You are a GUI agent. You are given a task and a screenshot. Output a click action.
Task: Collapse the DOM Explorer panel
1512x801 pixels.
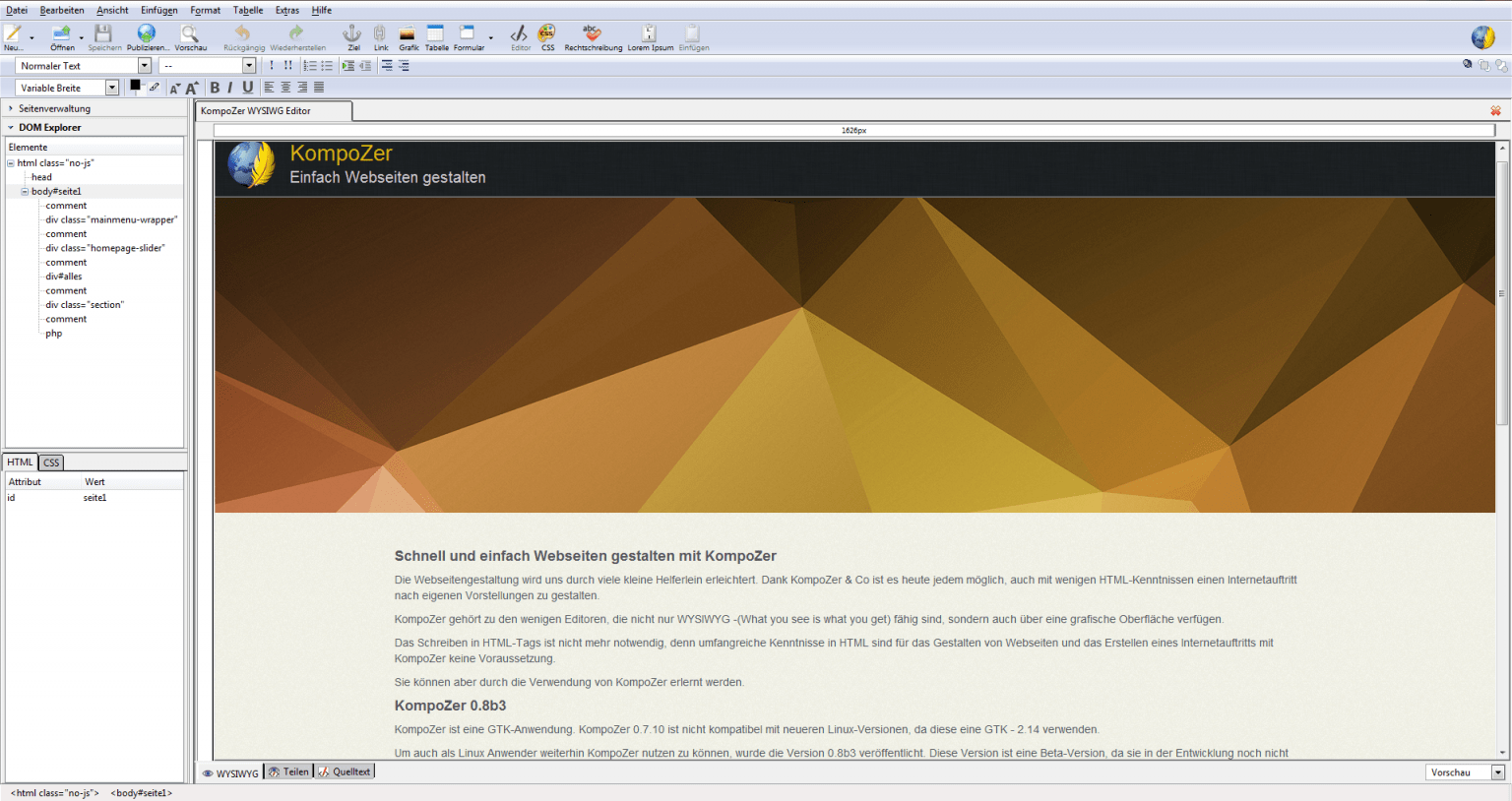10,126
